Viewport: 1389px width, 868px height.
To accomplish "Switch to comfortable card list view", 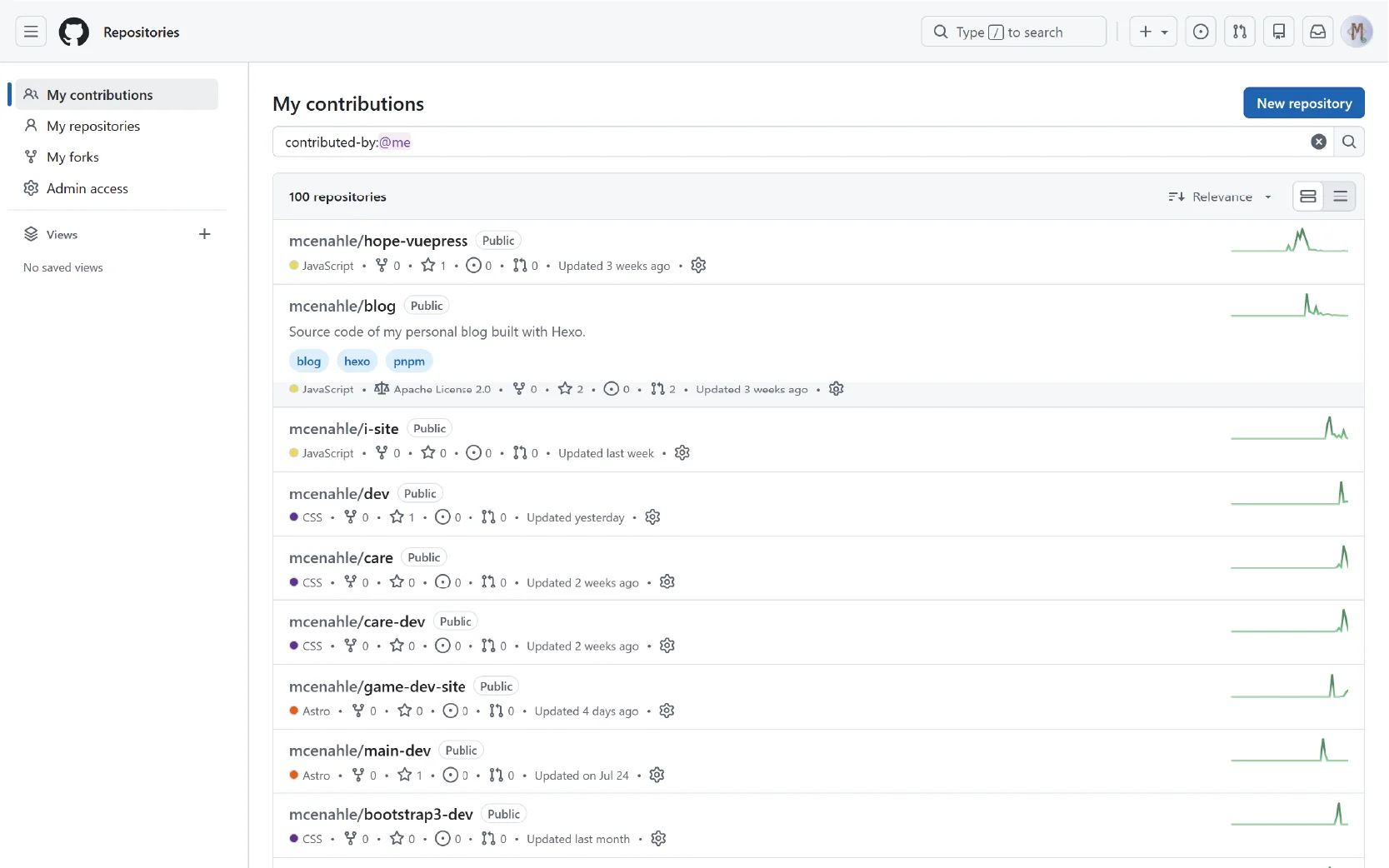I will 1308,197.
